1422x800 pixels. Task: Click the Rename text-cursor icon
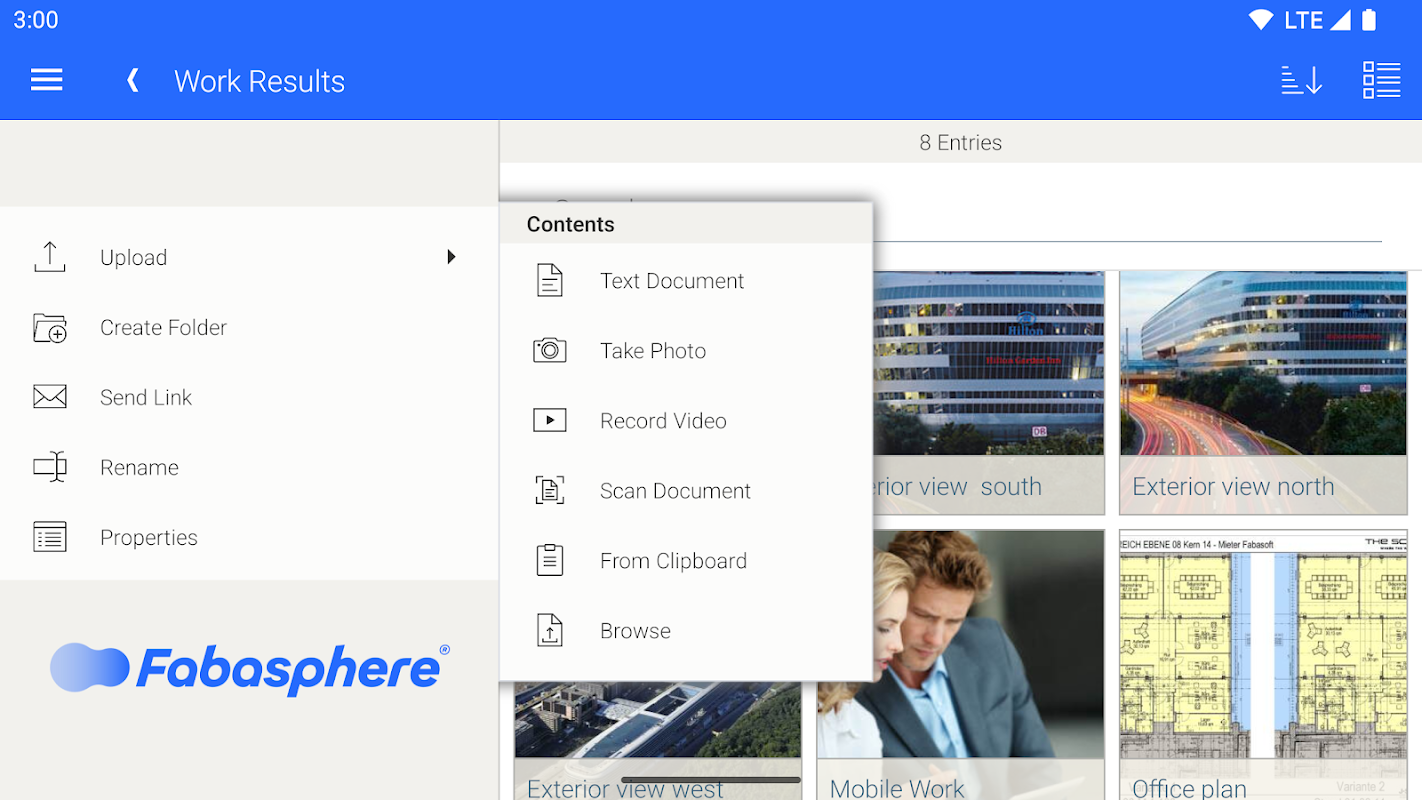[x=50, y=467]
